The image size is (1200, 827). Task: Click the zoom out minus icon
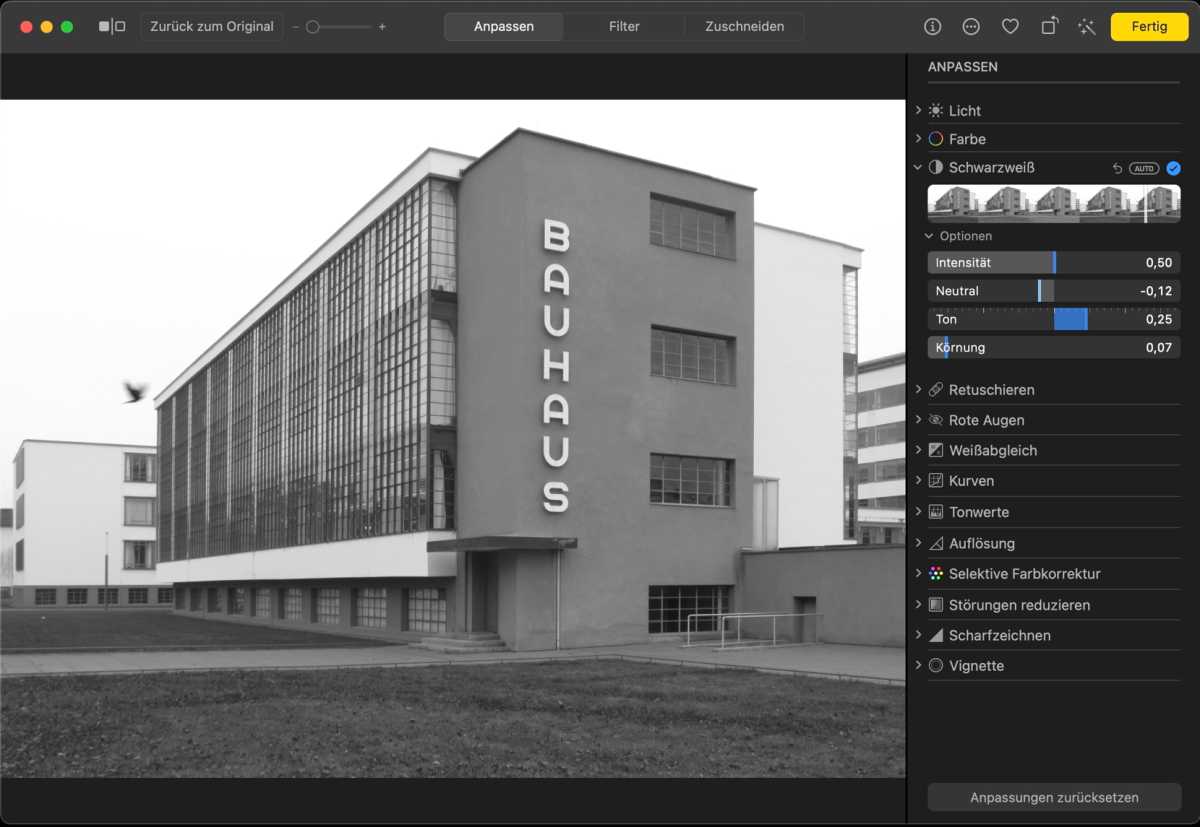296,27
